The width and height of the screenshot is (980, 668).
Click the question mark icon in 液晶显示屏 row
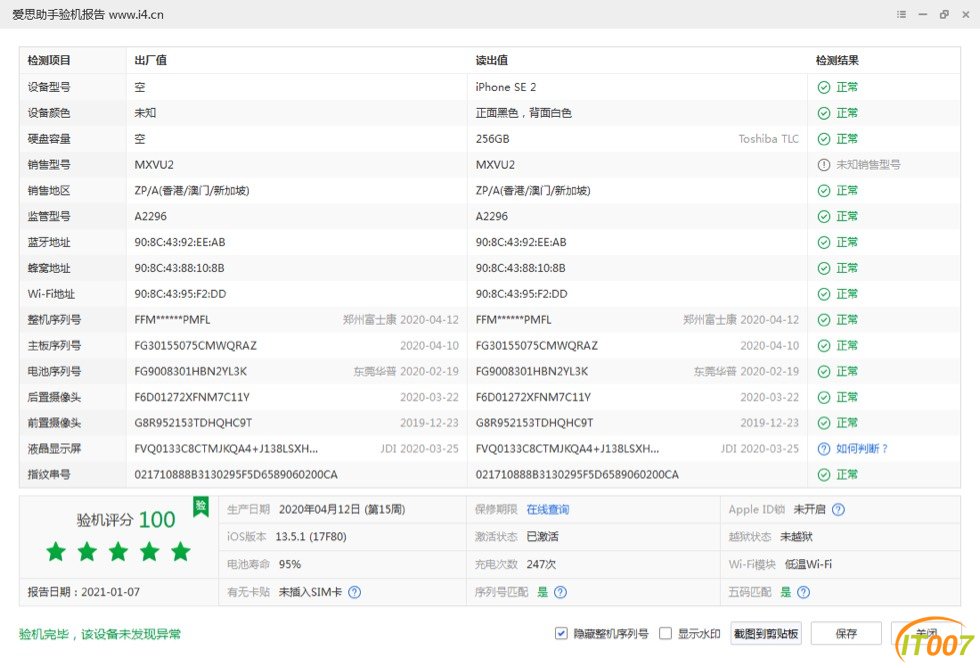(x=824, y=449)
